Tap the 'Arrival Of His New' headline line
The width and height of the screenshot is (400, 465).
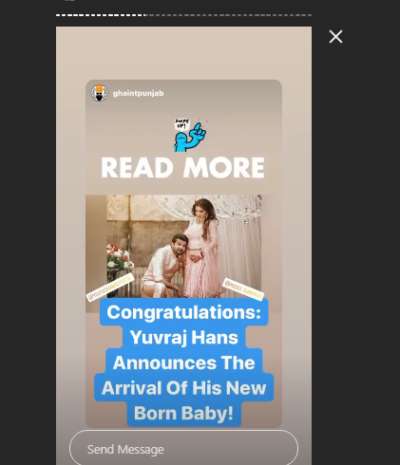pyautogui.click(x=184, y=388)
